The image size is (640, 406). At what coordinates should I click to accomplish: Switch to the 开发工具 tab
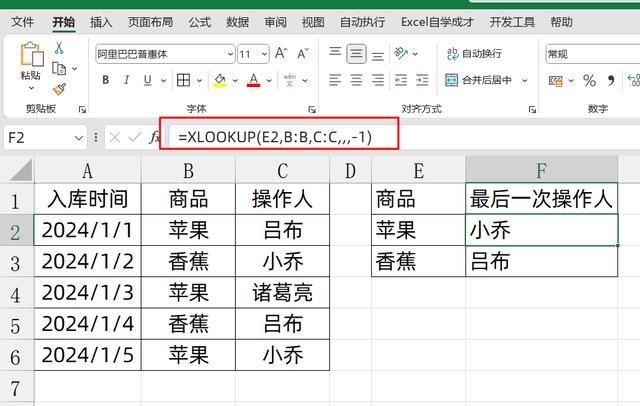[512, 22]
